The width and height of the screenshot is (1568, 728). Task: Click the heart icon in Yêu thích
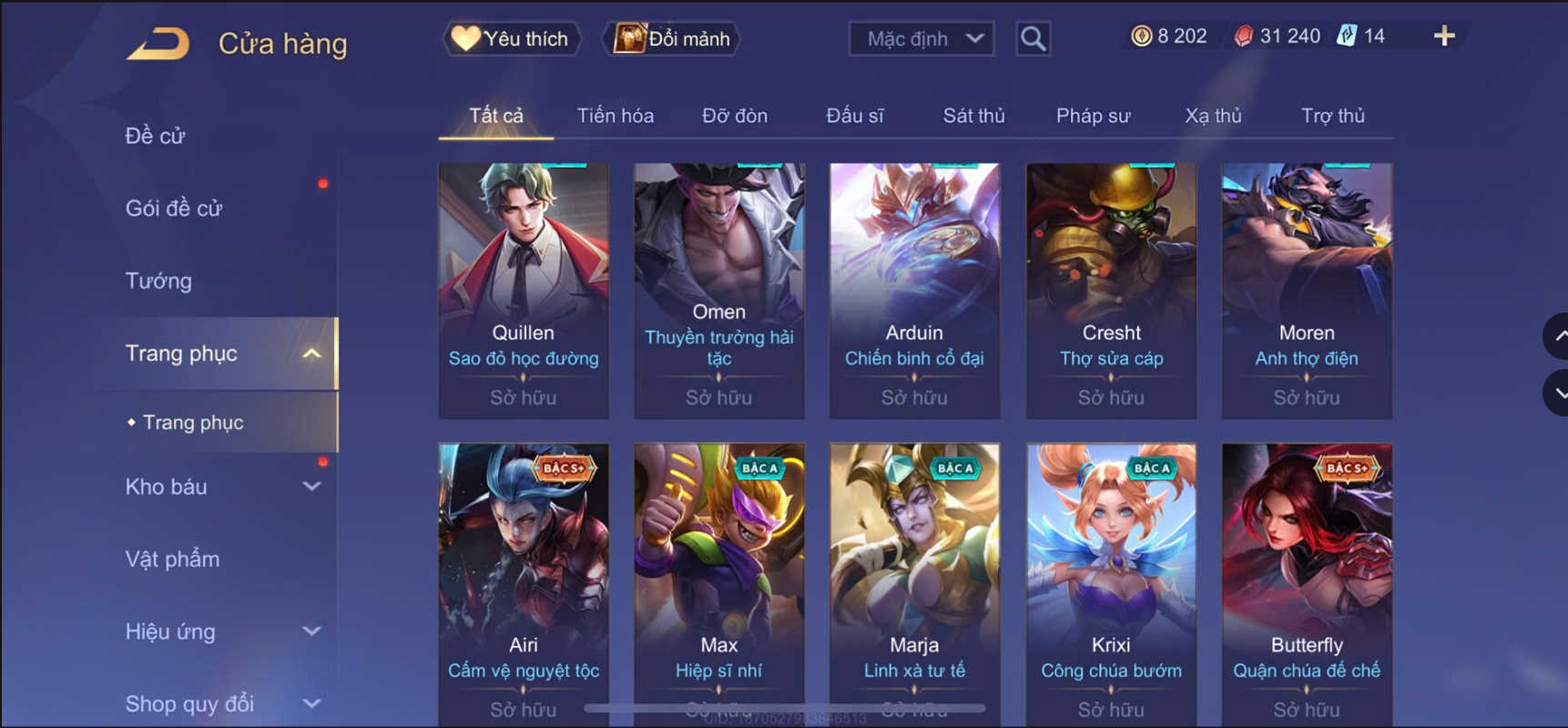[x=465, y=38]
